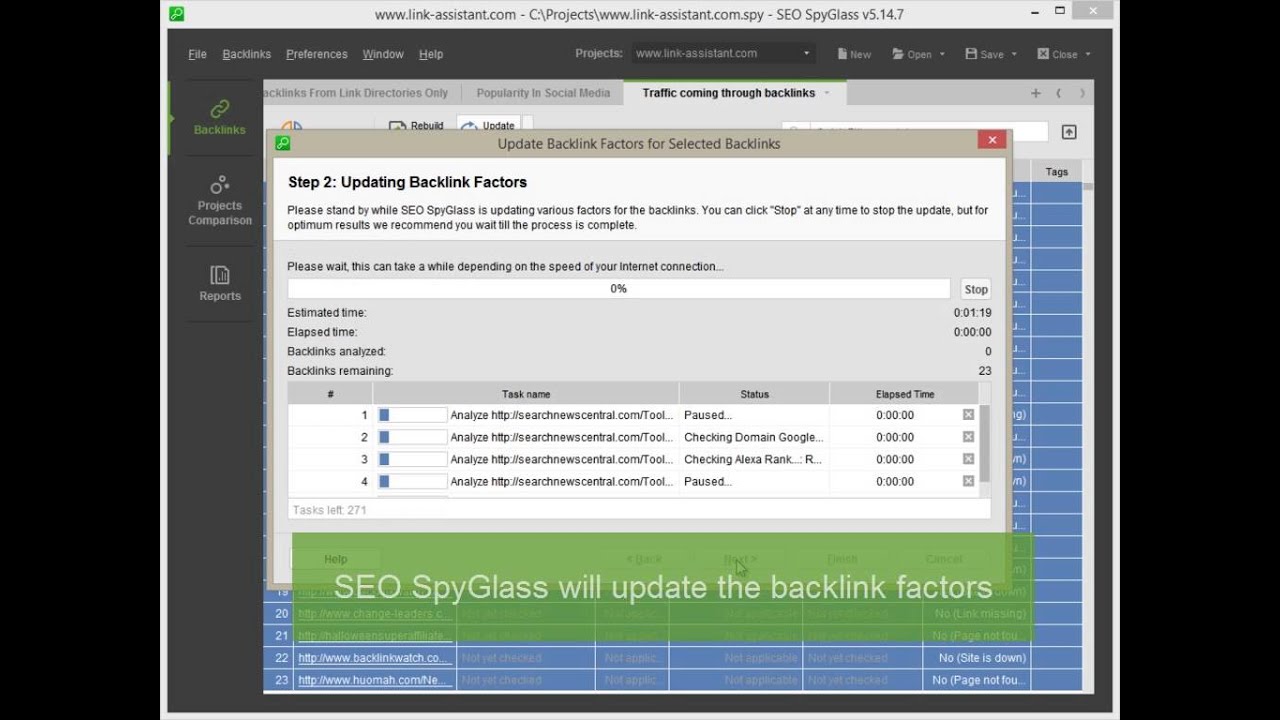1280x720 pixels.
Task: Click the Save project toolbar button
Action: pos(984,54)
